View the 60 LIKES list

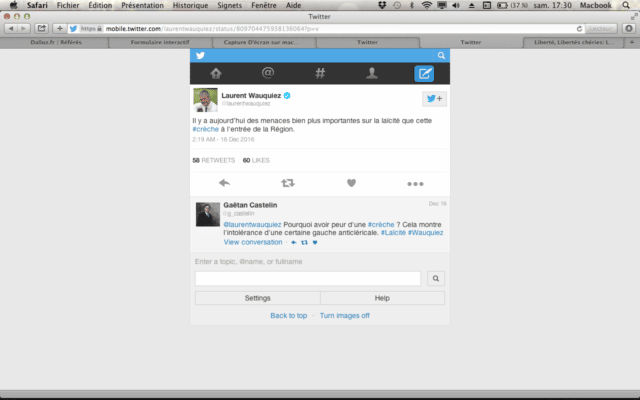pyautogui.click(x=256, y=160)
